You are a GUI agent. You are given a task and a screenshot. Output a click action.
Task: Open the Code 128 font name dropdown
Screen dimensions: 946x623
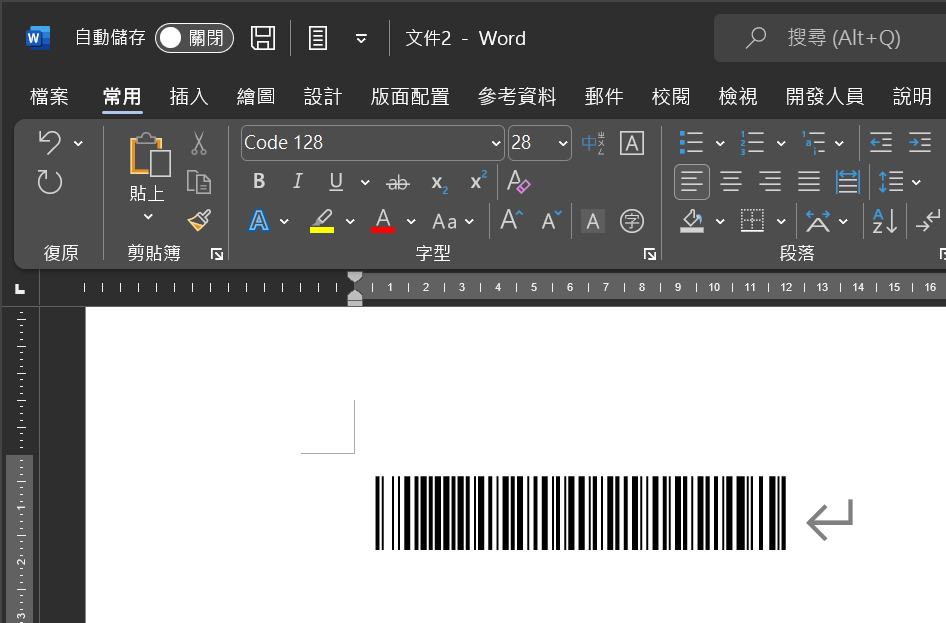point(496,144)
